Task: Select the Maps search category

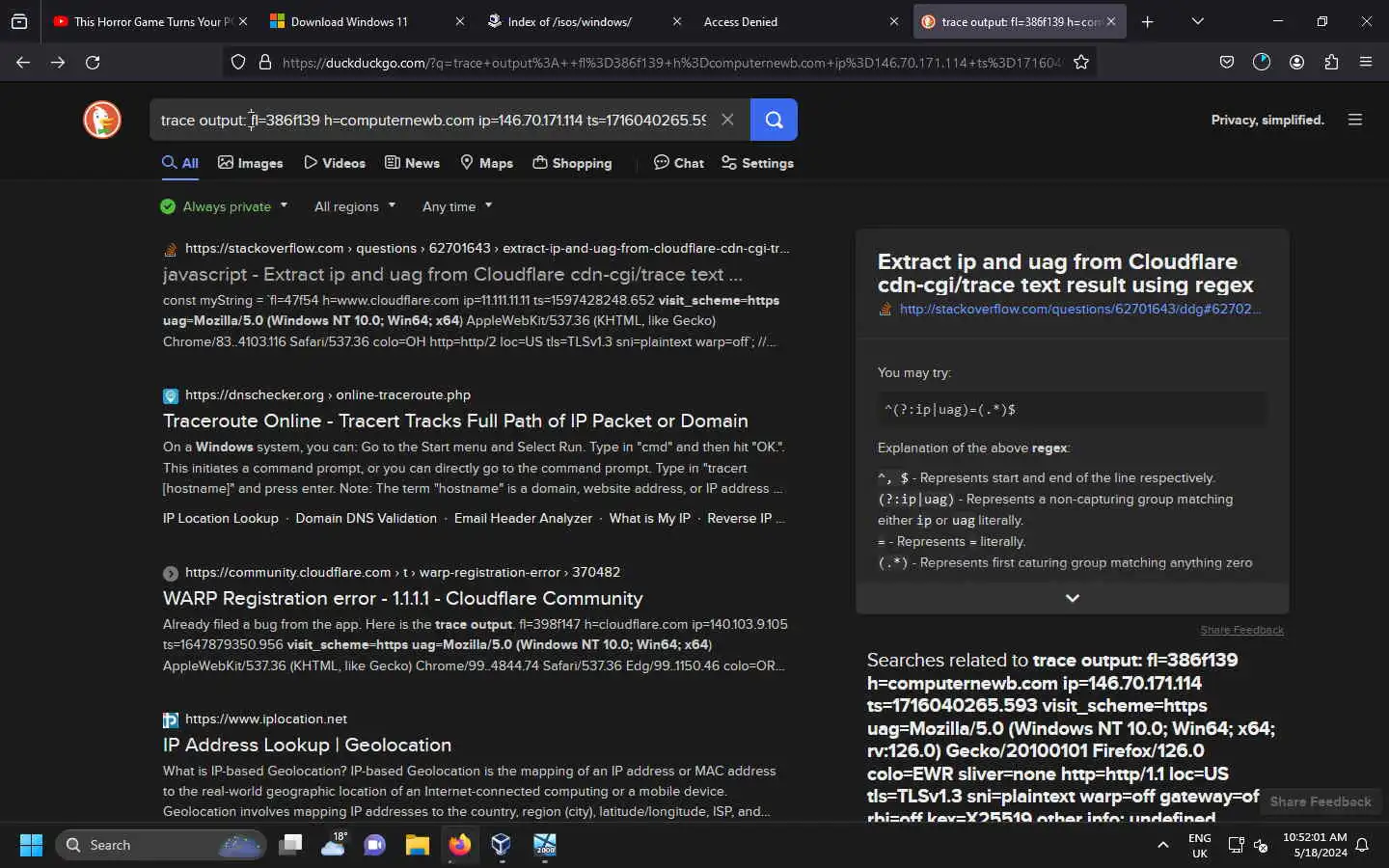Action: [486, 163]
